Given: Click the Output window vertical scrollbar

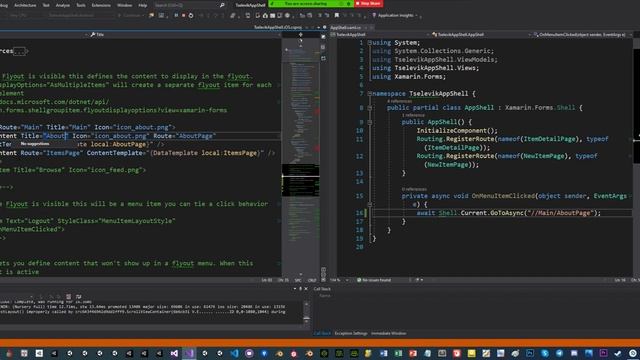Looking at the screenshot, I should click(x=307, y=313).
